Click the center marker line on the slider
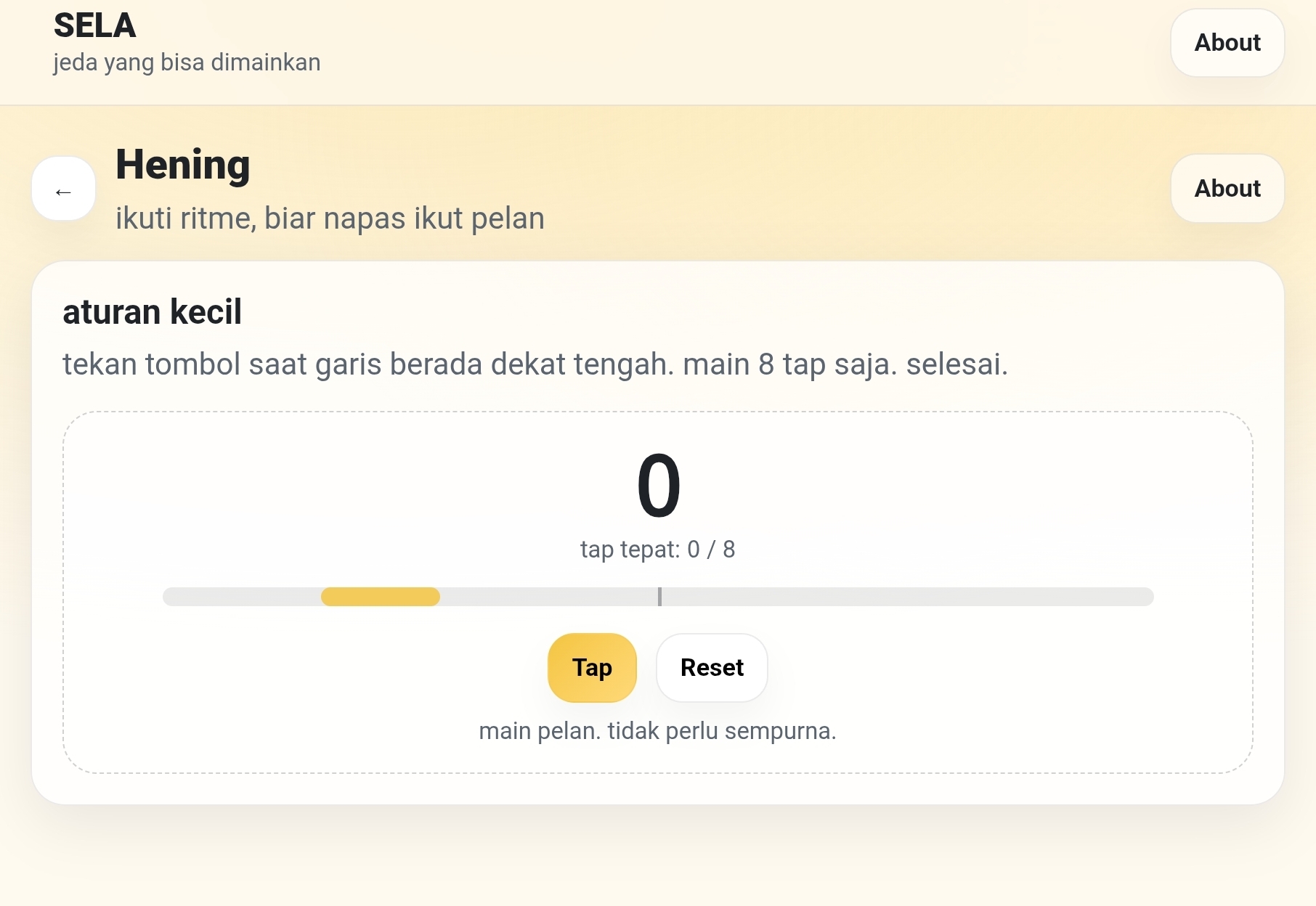Image resolution: width=1316 pixels, height=906 pixels. tap(659, 596)
